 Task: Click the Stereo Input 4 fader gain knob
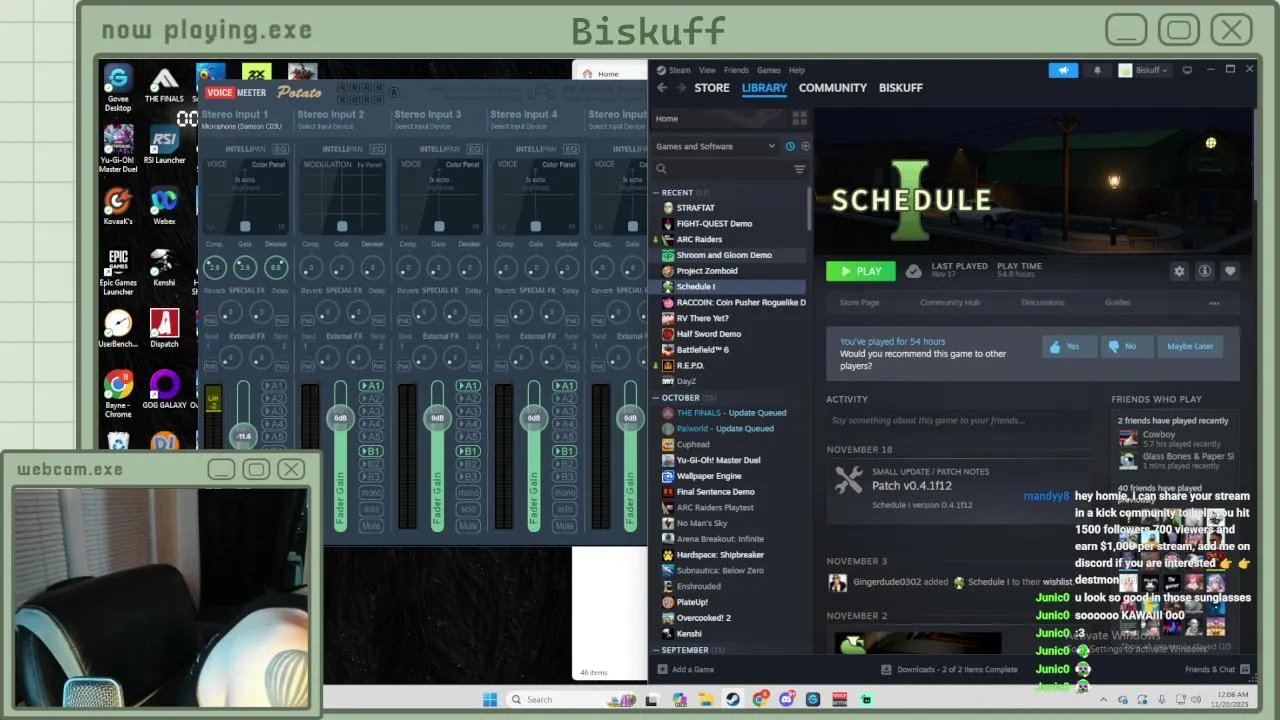click(534, 418)
